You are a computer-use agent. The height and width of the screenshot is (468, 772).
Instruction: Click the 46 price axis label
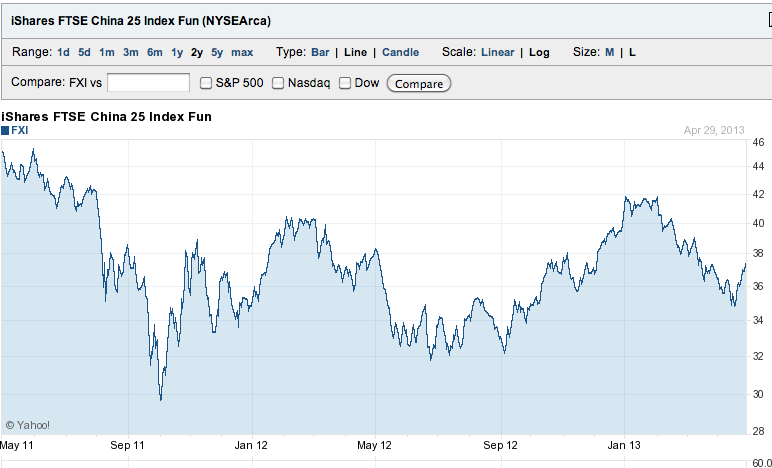point(758,143)
